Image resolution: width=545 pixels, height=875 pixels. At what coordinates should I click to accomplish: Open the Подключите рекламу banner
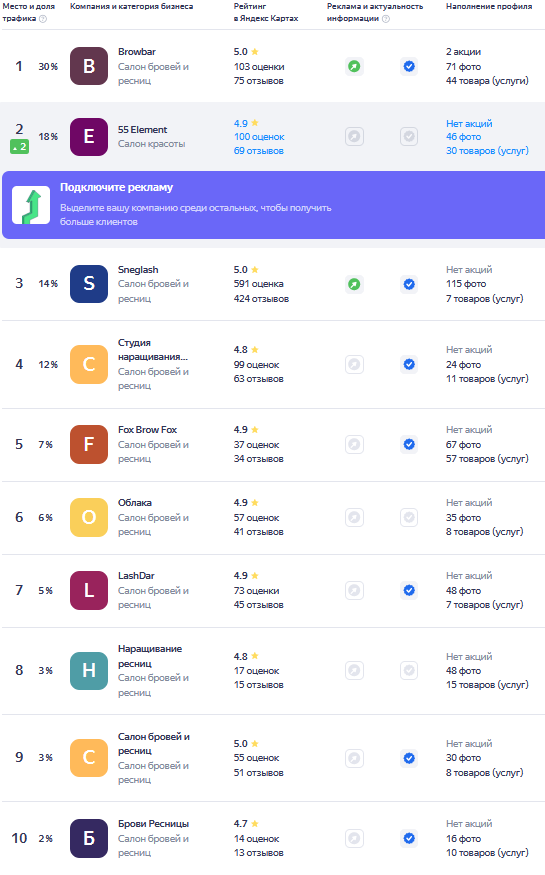[x=273, y=205]
